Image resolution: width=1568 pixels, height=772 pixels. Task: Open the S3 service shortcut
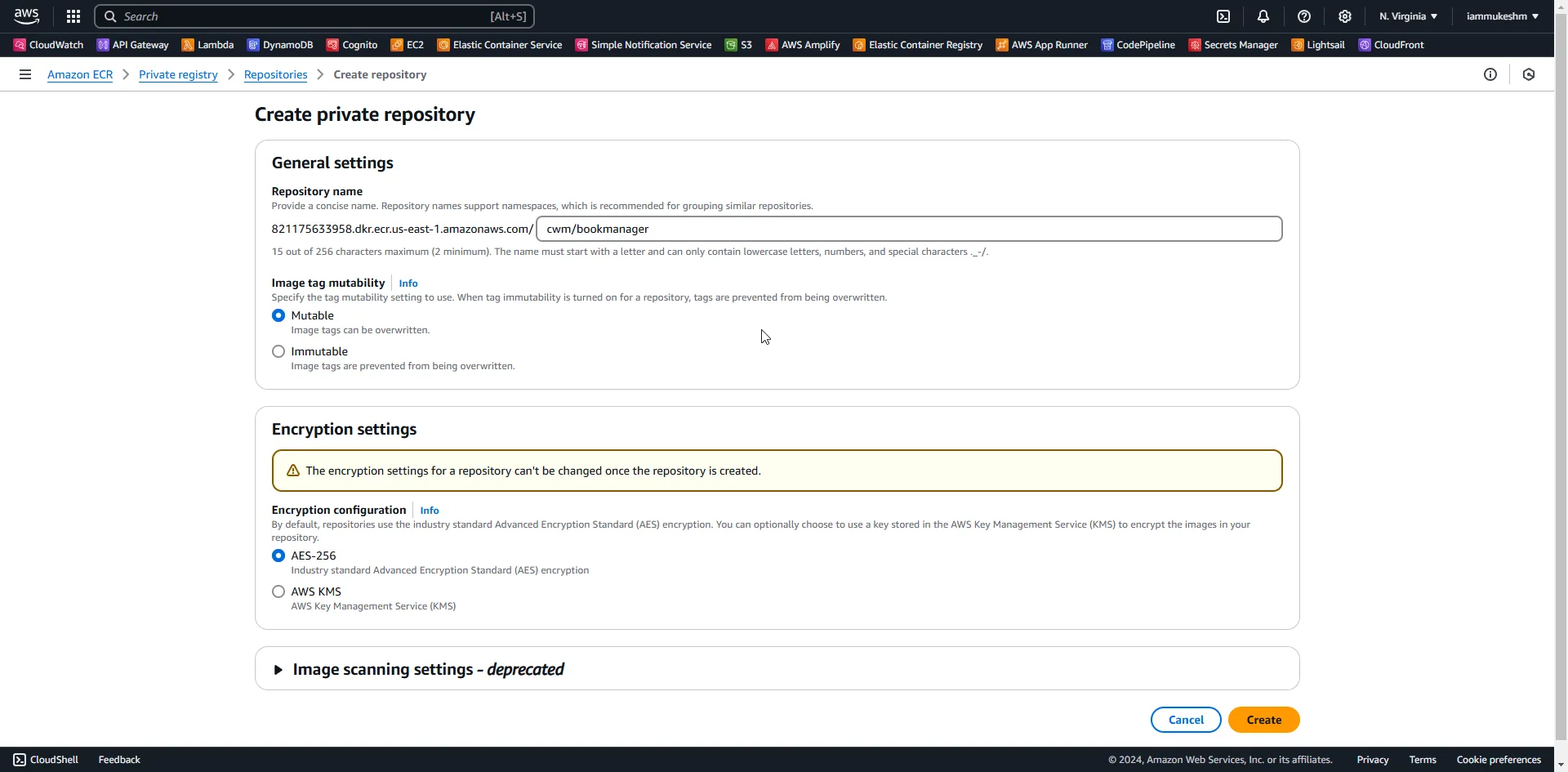click(x=737, y=45)
